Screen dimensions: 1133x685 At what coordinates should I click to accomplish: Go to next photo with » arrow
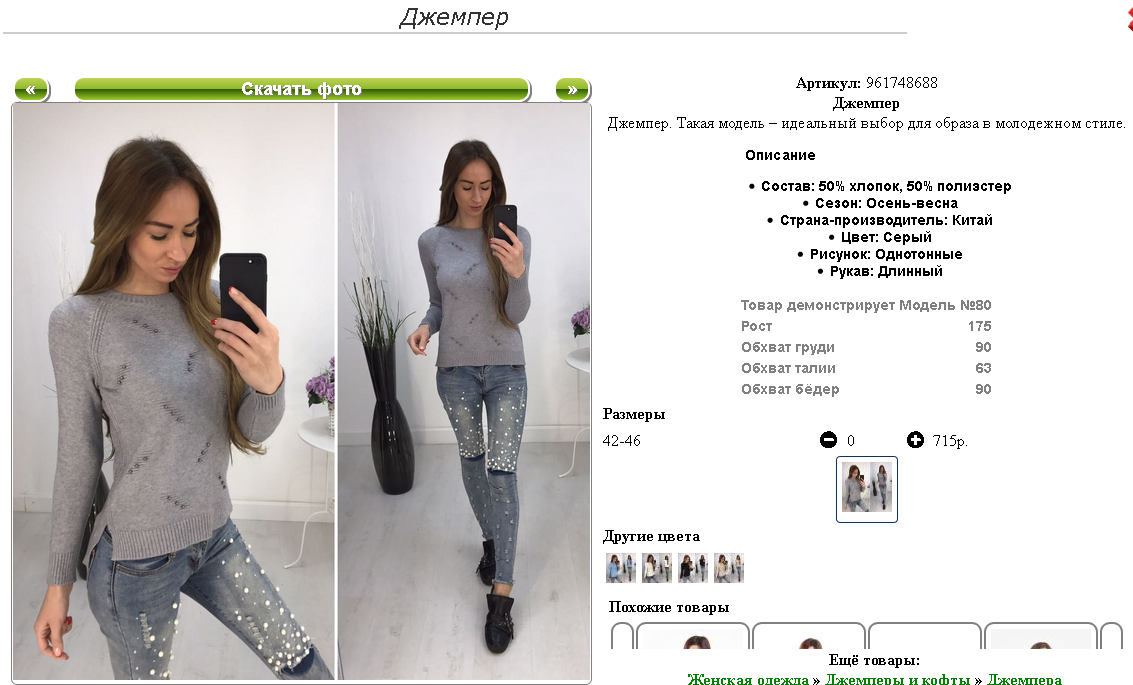[573, 90]
